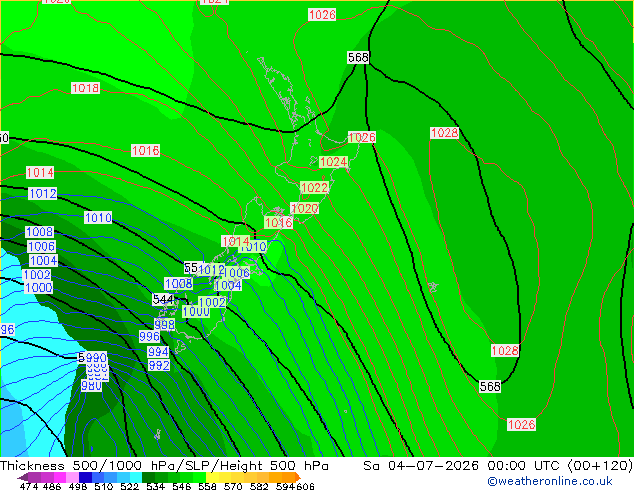
Task: Click the blue 980 isobar label
Action: (91, 386)
